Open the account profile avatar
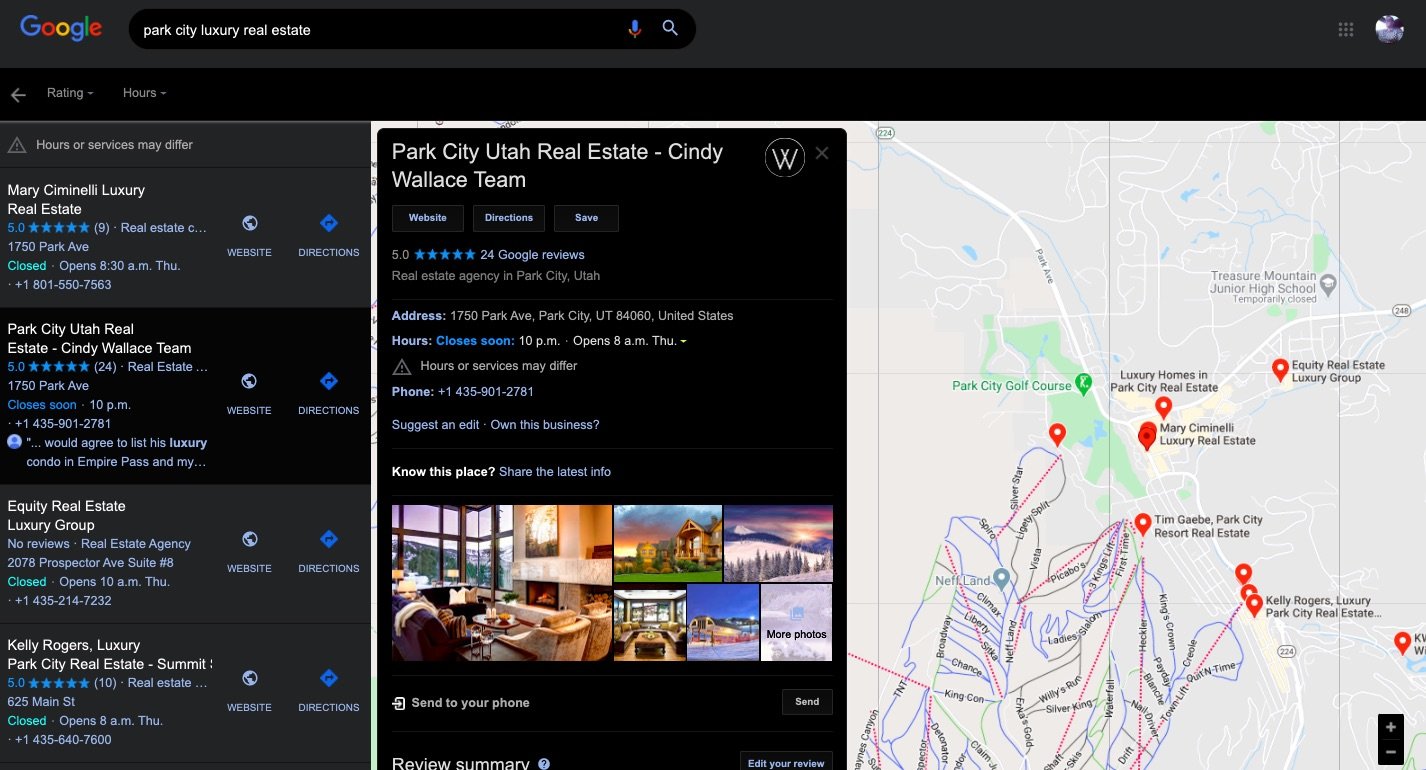This screenshot has height=770, width=1426. tap(1389, 29)
